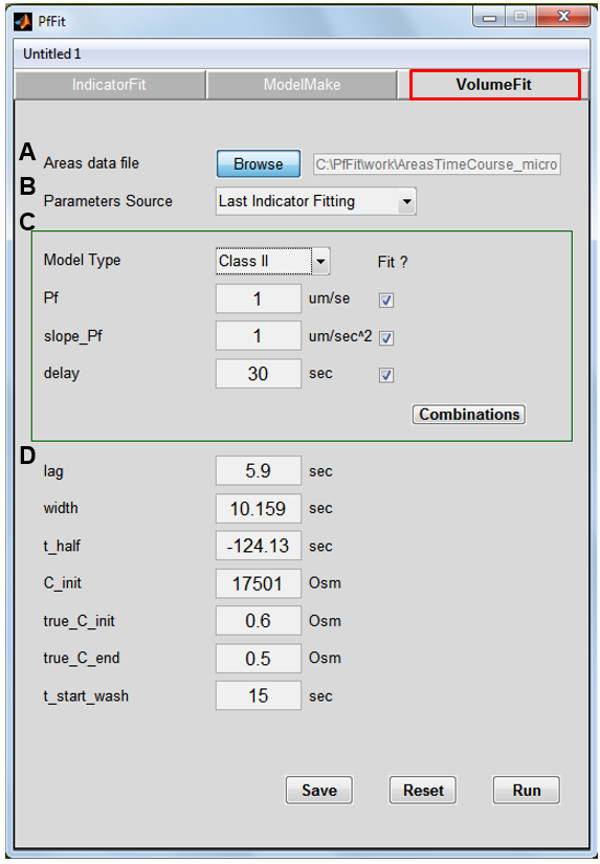The height and width of the screenshot is (864, 600).
Task: Select the VolumeFit tab
Action: [494, 85]
